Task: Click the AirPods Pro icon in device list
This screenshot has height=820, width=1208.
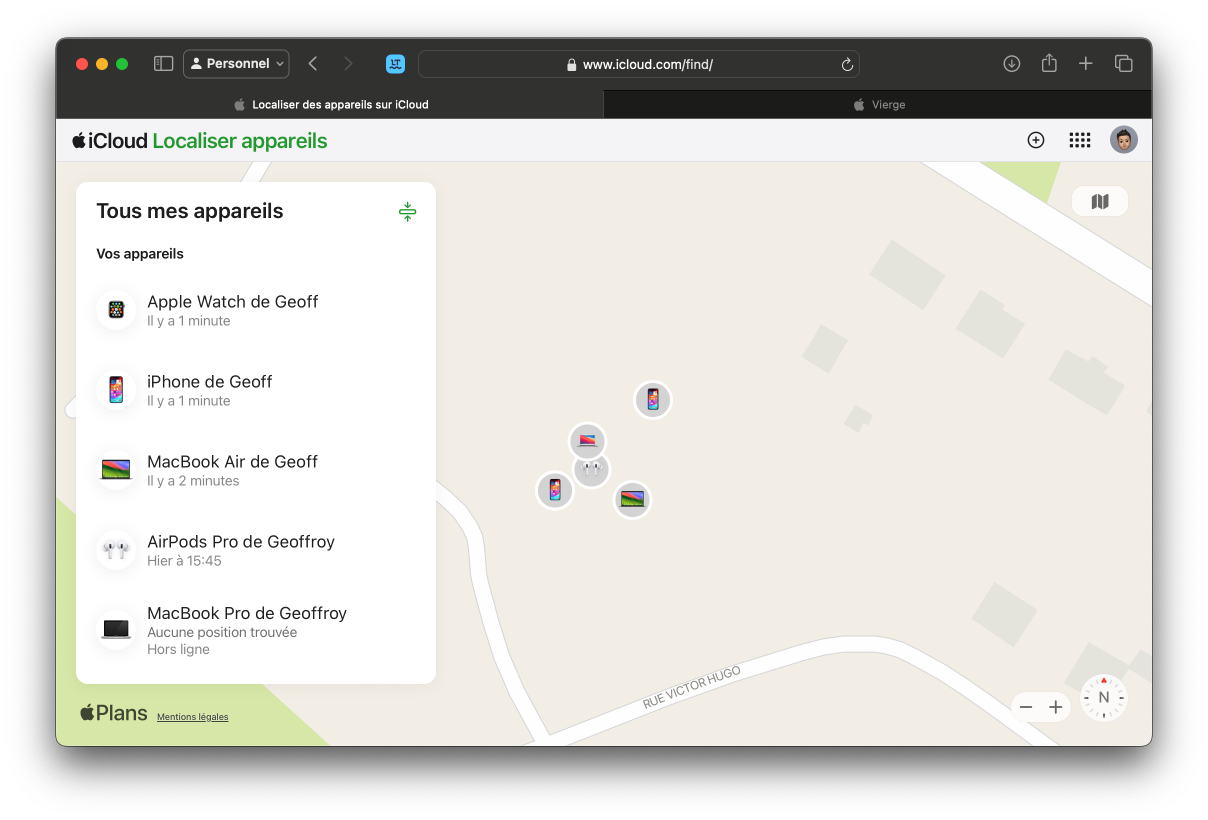Action: 116,550
